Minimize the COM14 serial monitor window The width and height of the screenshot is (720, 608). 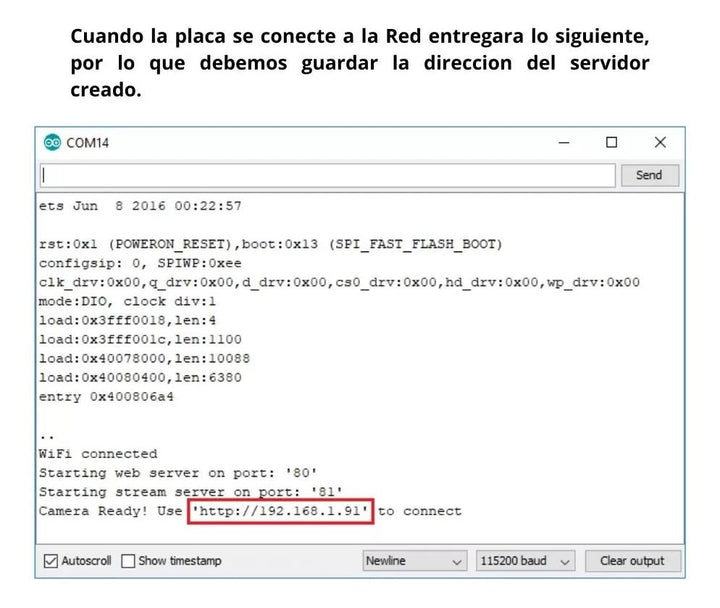[x=564, y=143]
